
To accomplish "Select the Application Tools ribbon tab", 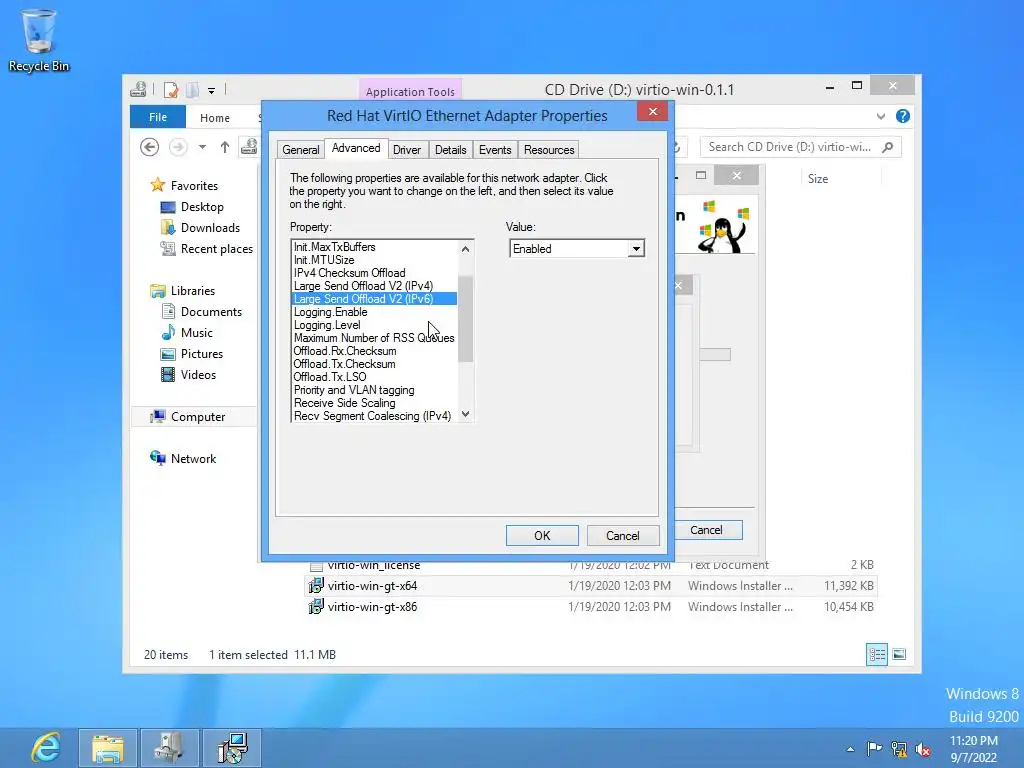I will pos(410,91).
